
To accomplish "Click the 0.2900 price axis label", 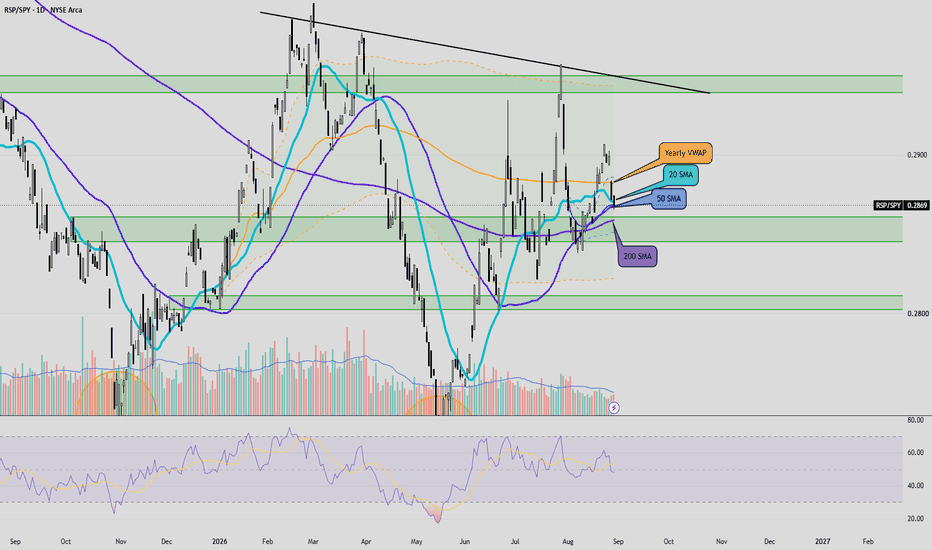I will click(917, 155).
